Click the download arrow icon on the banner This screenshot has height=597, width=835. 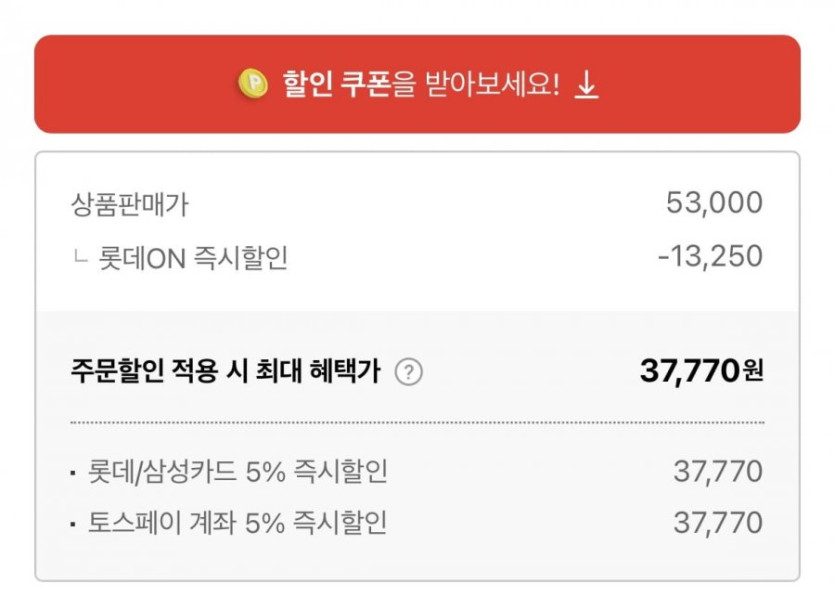pyautogui.click(x=587, y=86)
